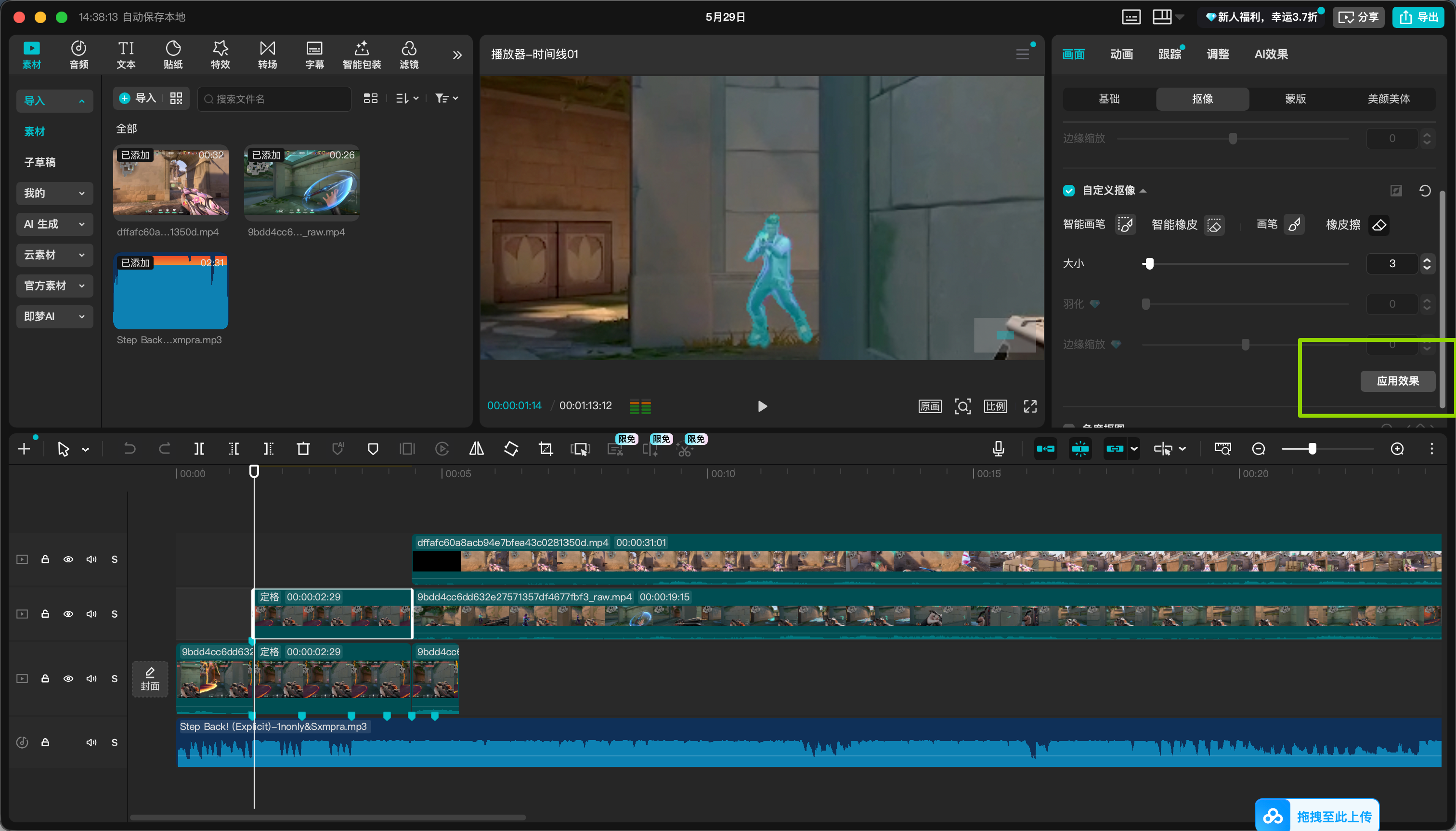This screenshot has width=1456, height=831.
Task: Click the play button in the player
Action: point(762,406)
